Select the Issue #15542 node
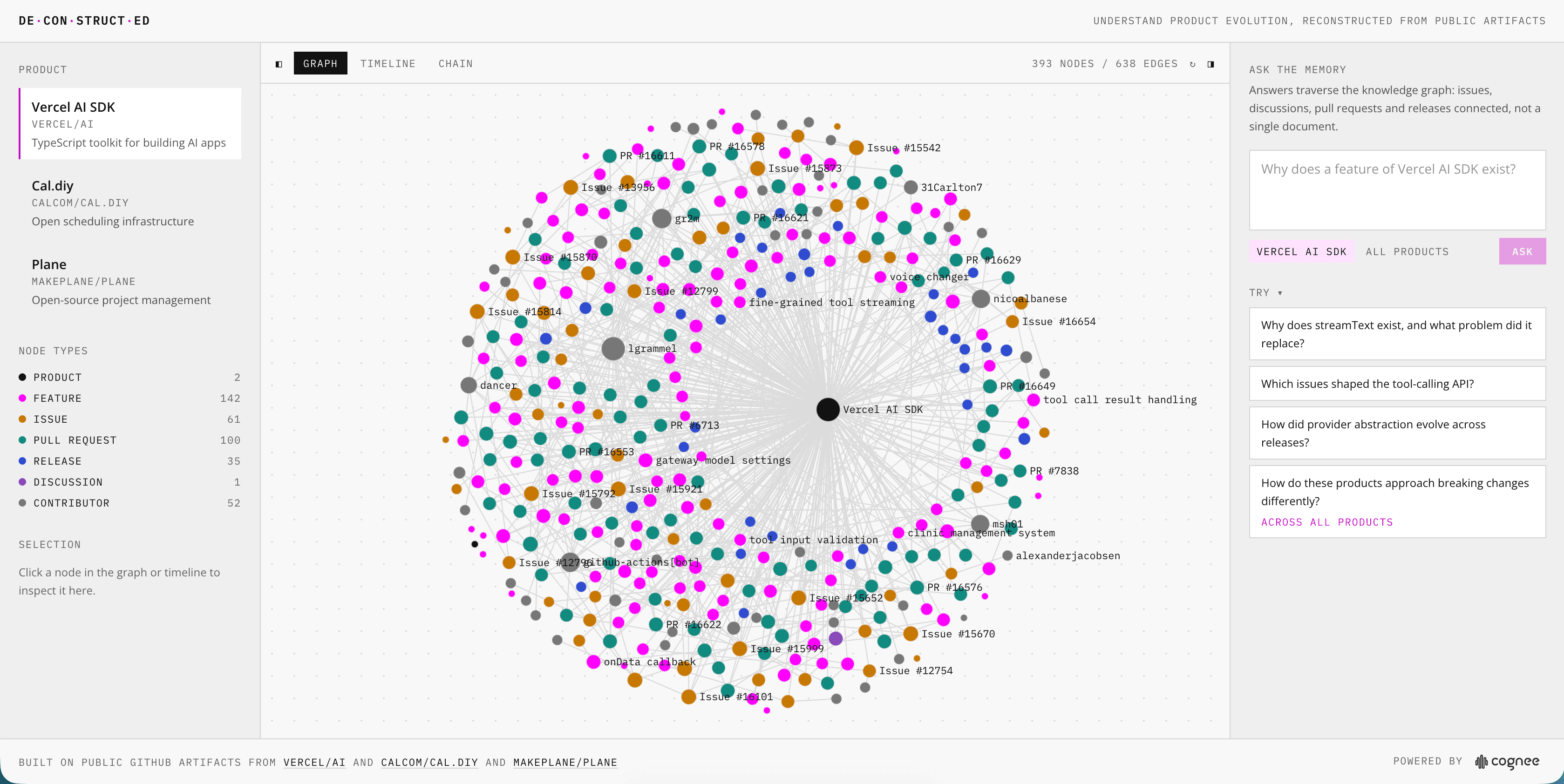This screenshot has height=784, width=1564. pos(856,148)
